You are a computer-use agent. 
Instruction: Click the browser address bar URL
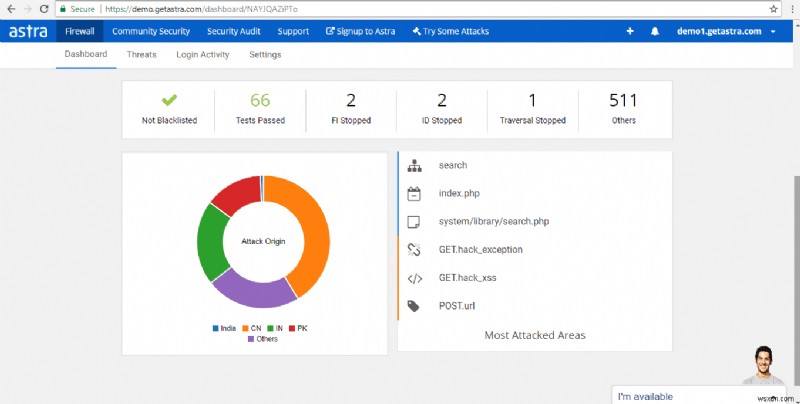[202, 9]
